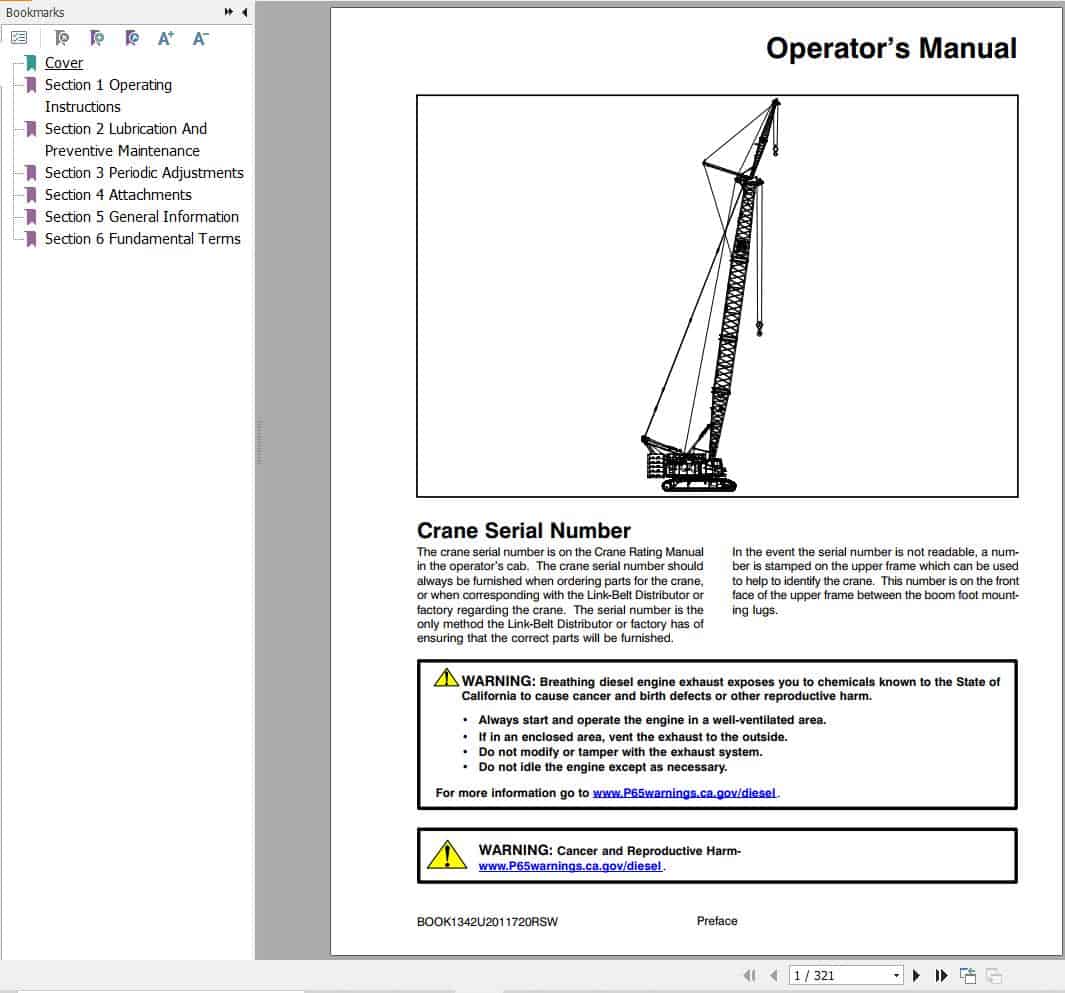Jump to last page using skip icon
This screenshot has width=1065, height=993.
pyautogui.click(x=941, y=975)
